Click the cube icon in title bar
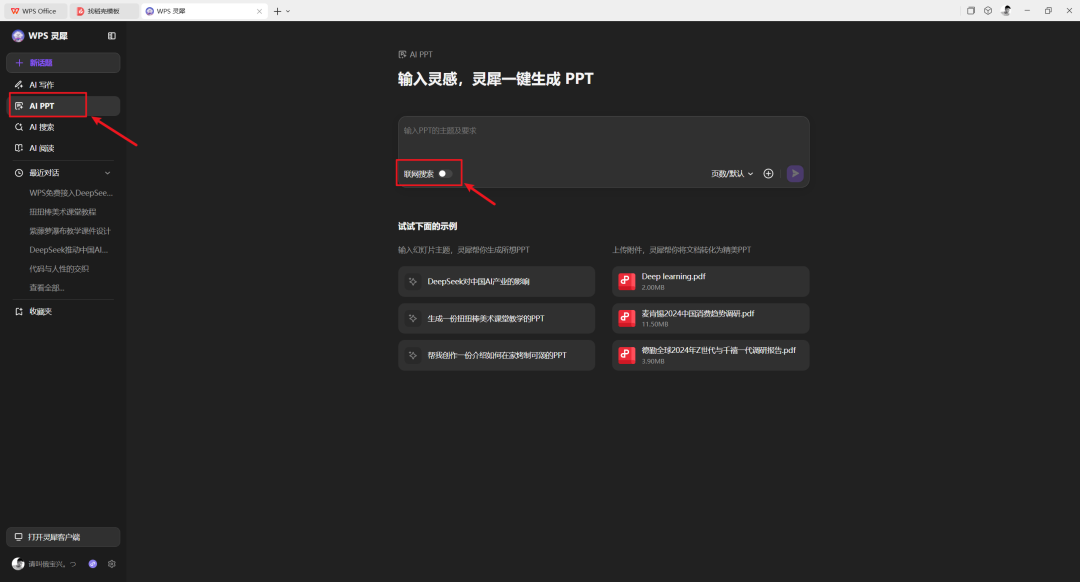This screenshot has width=1080, height=582. [988, 10]
